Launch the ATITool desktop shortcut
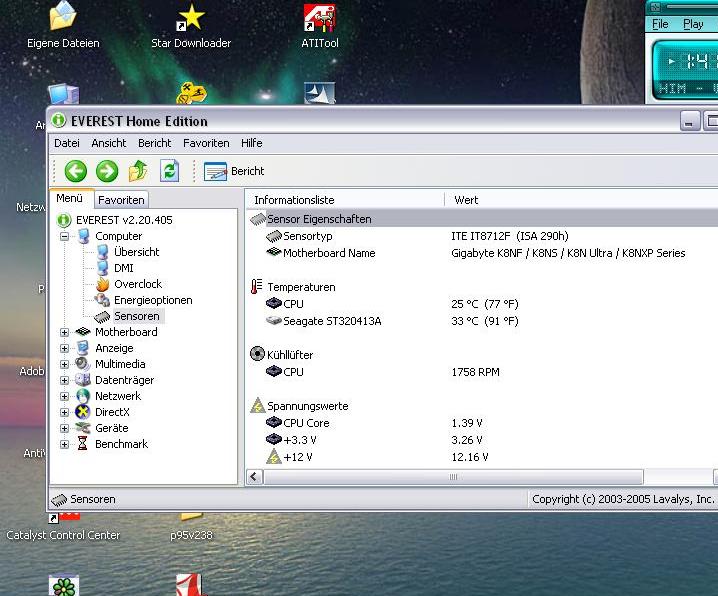 (x=320, y=26)
